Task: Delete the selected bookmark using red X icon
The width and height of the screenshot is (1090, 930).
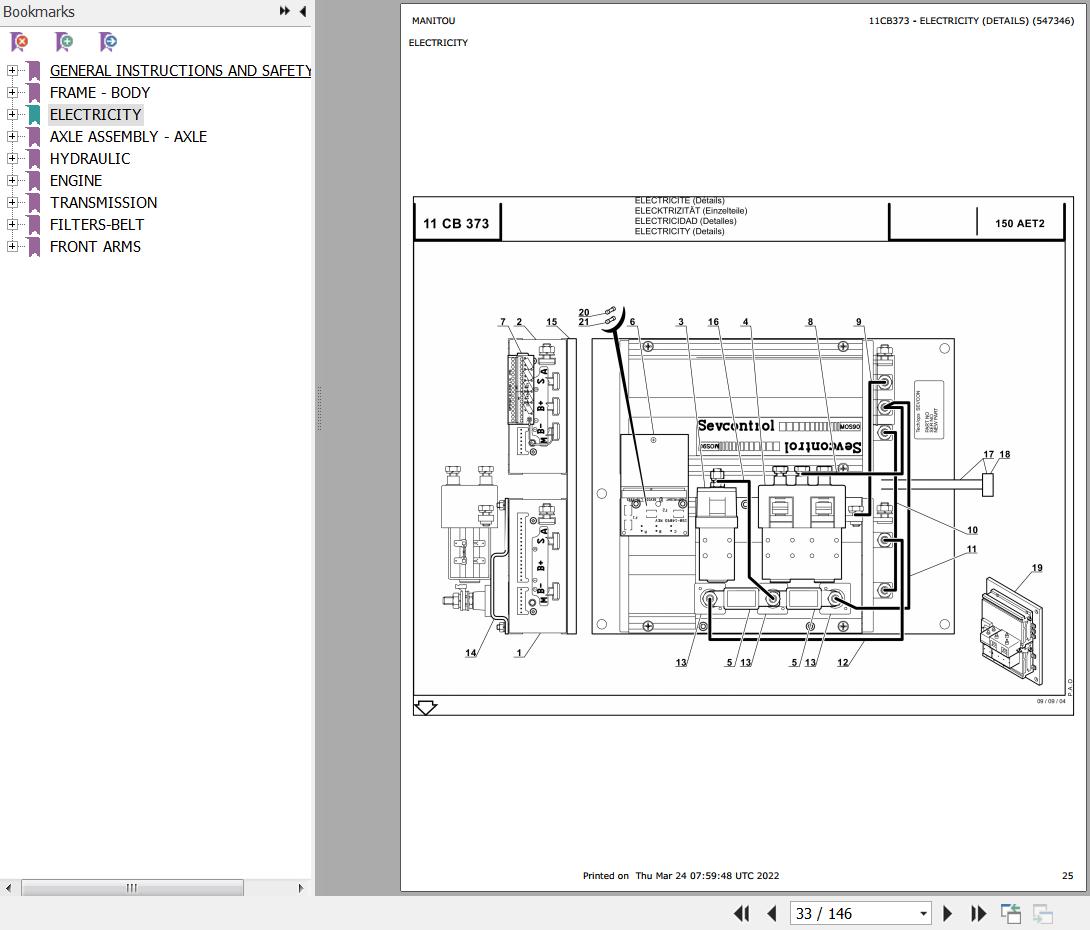Action: (x=20, y=42)
